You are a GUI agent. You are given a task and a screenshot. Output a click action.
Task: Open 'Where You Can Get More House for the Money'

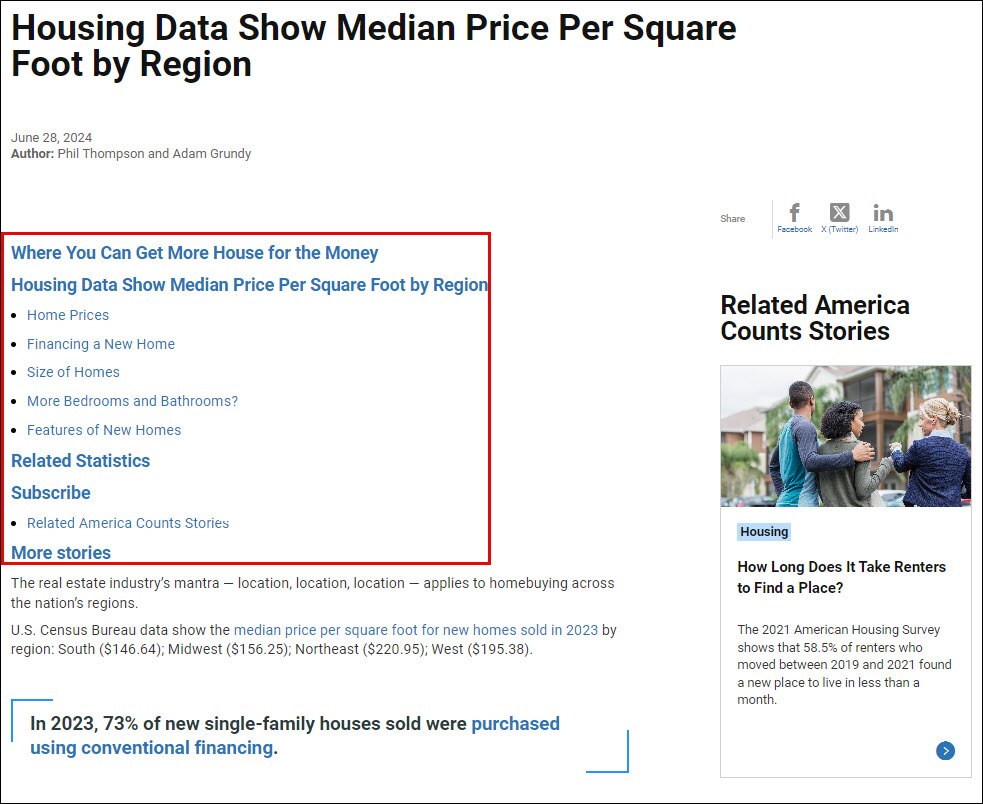point(194,253)
